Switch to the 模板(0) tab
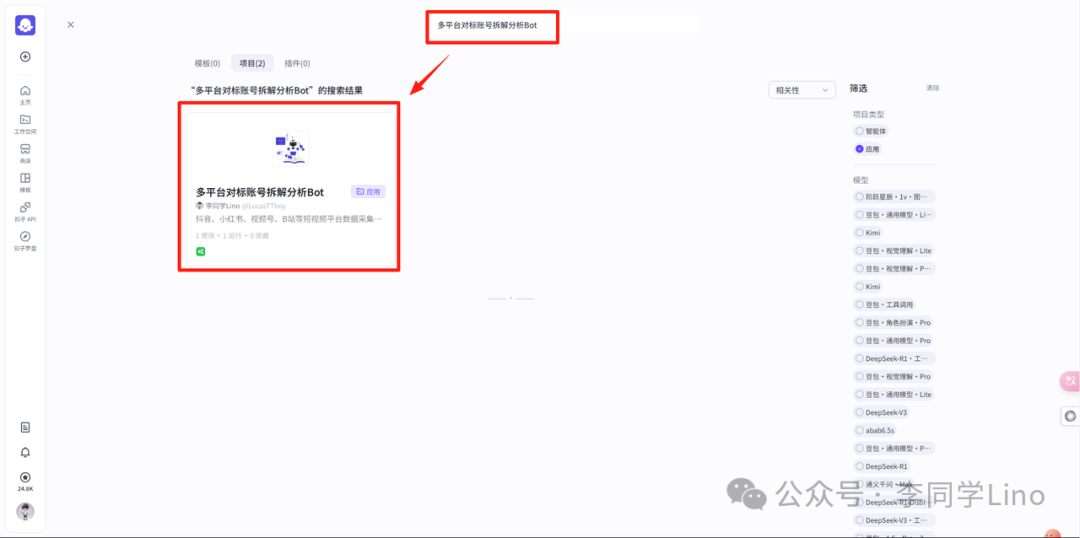 tap(207, 63)
